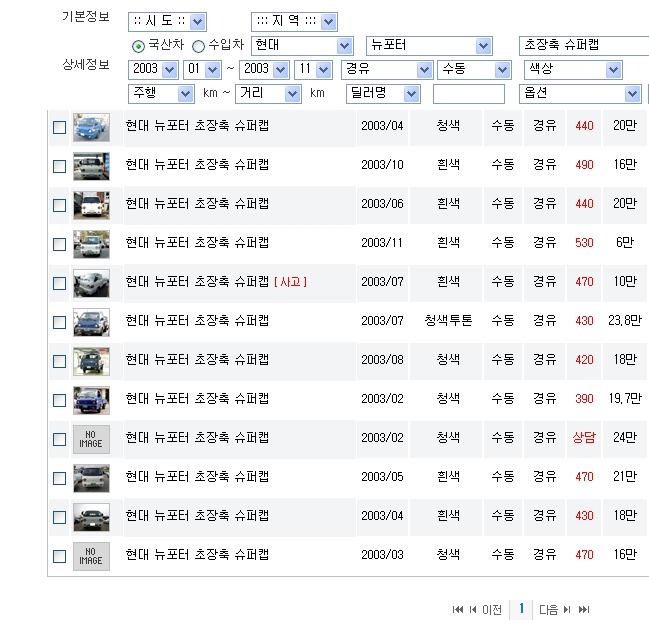
Task: Open thumbnail of the 청색투톤 listing
Action: coord(91,322)
